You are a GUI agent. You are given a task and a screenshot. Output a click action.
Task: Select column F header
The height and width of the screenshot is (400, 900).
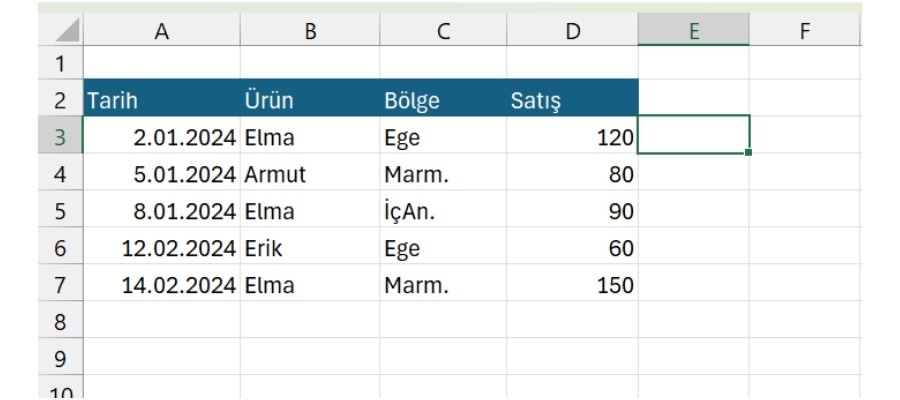pos(804,32)
